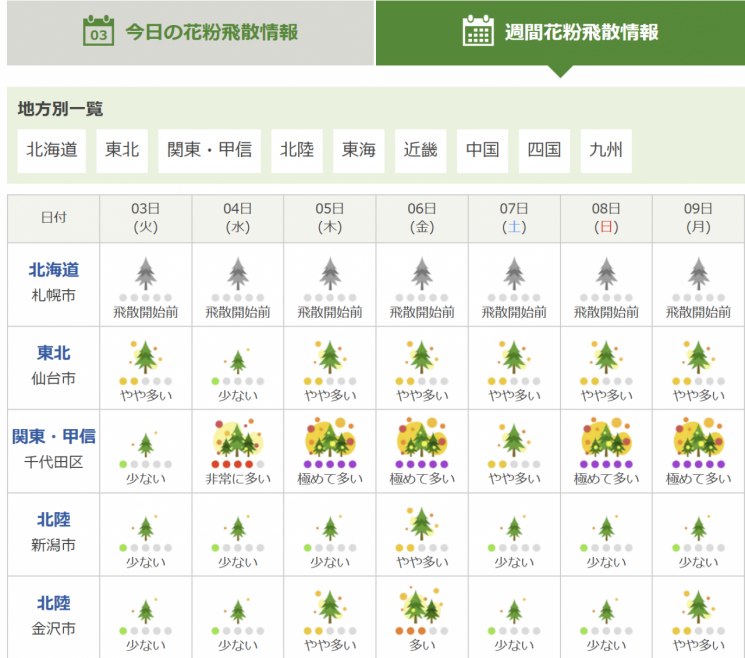
Task: Click 千代田区 極めて多い icon on 08日
Action: click(606, 439)
